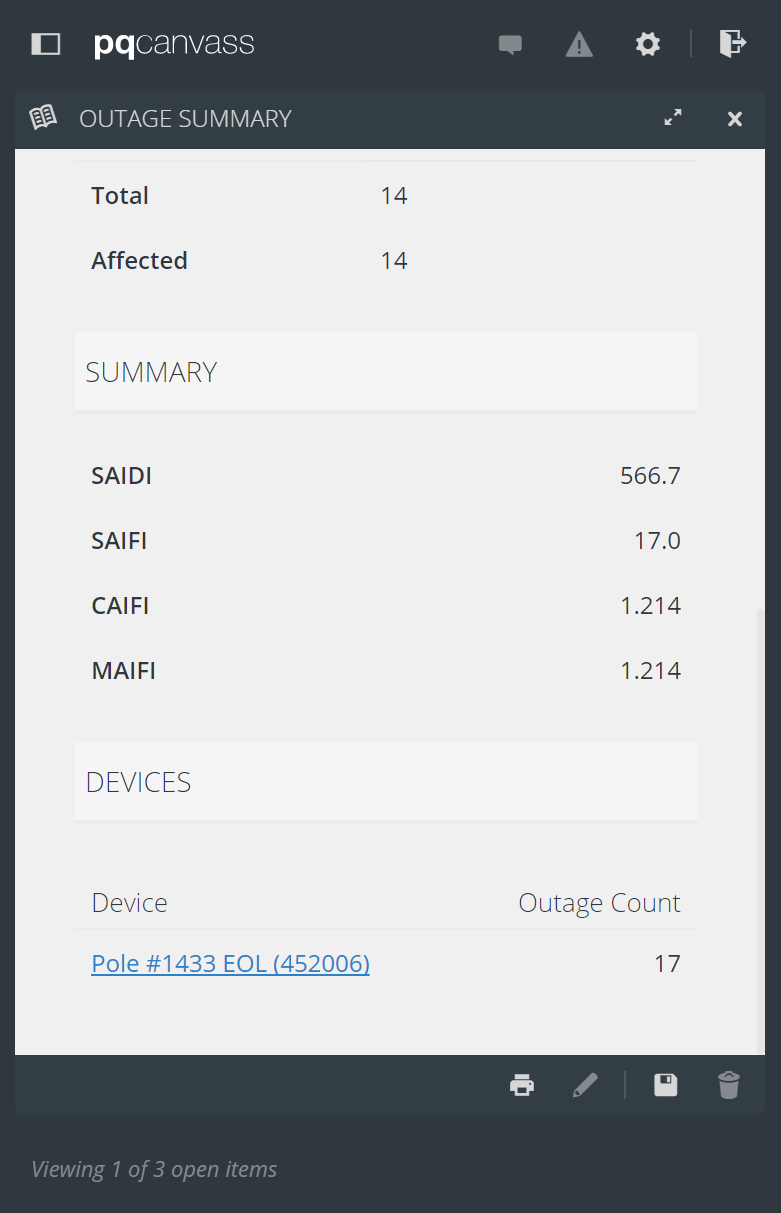
Task: Click the pqcanvass logo
Action: coord(173,44)
